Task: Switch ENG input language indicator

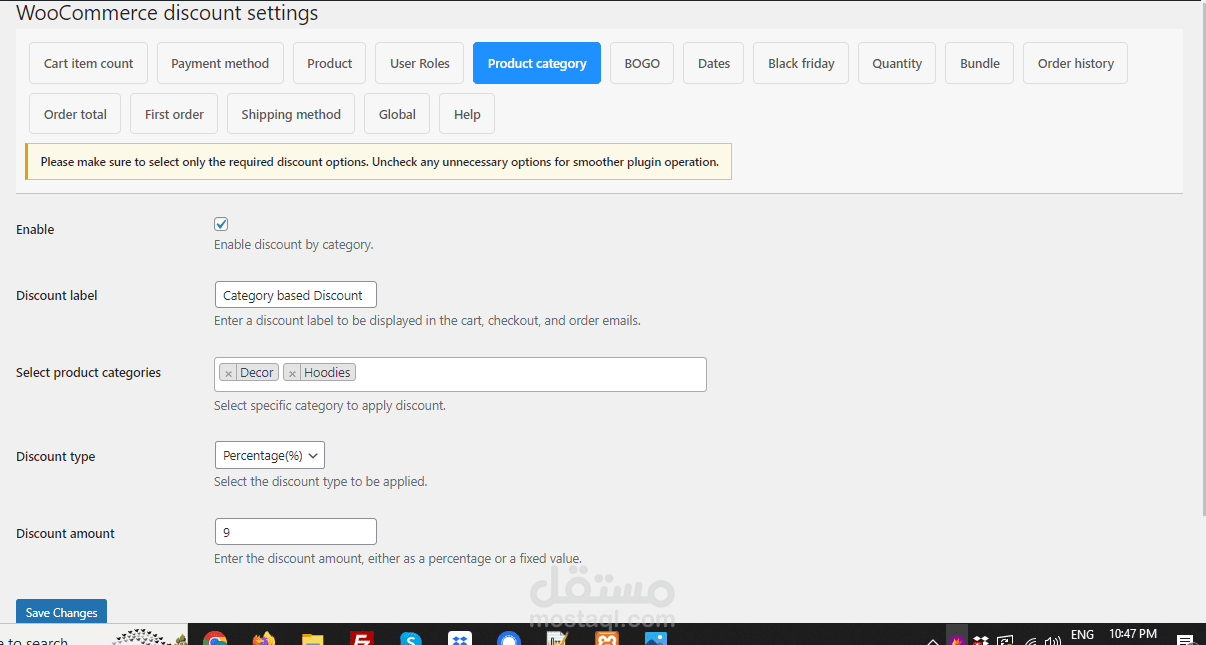Action: click(1082, 634)
